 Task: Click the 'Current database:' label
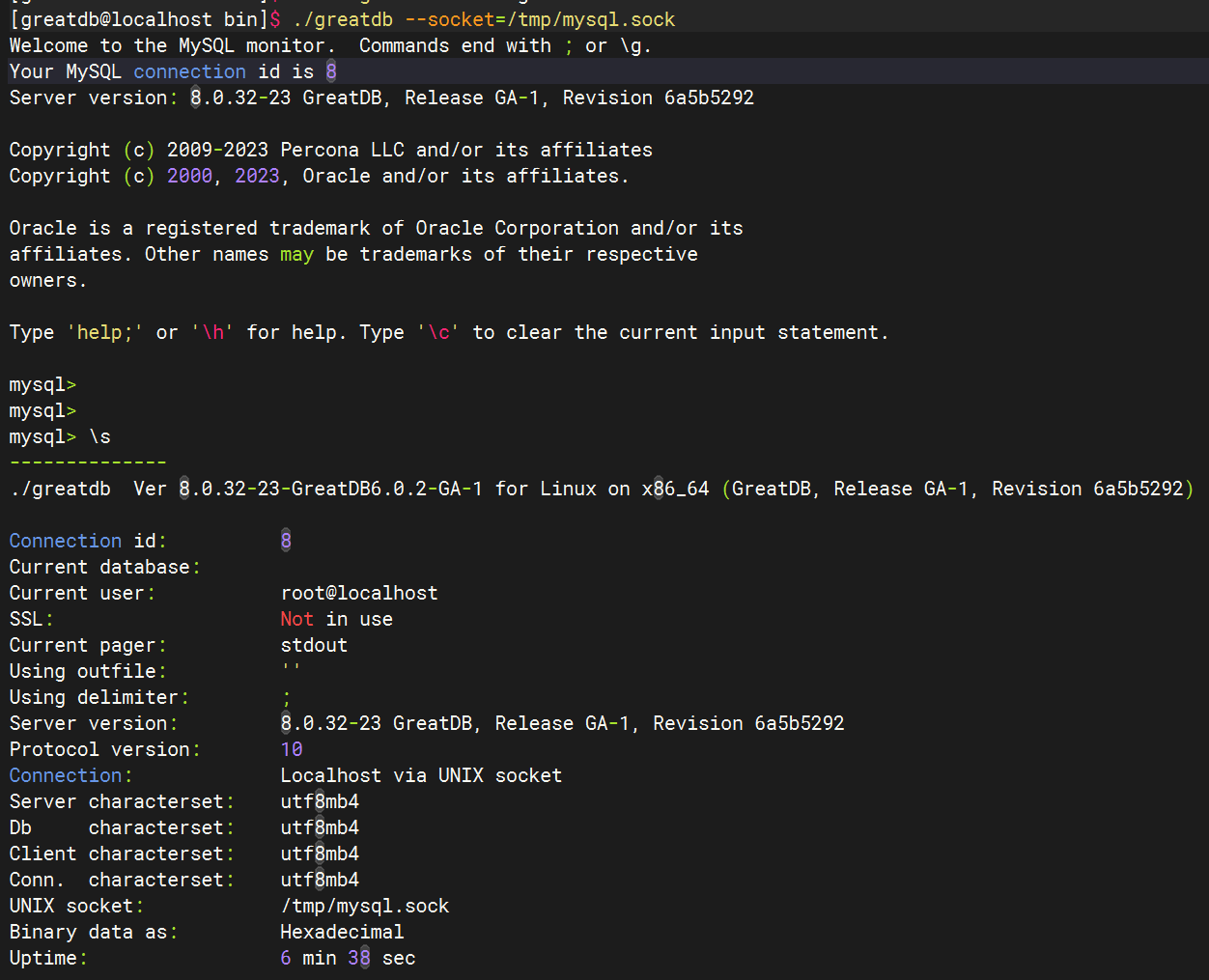coord(105,567)
